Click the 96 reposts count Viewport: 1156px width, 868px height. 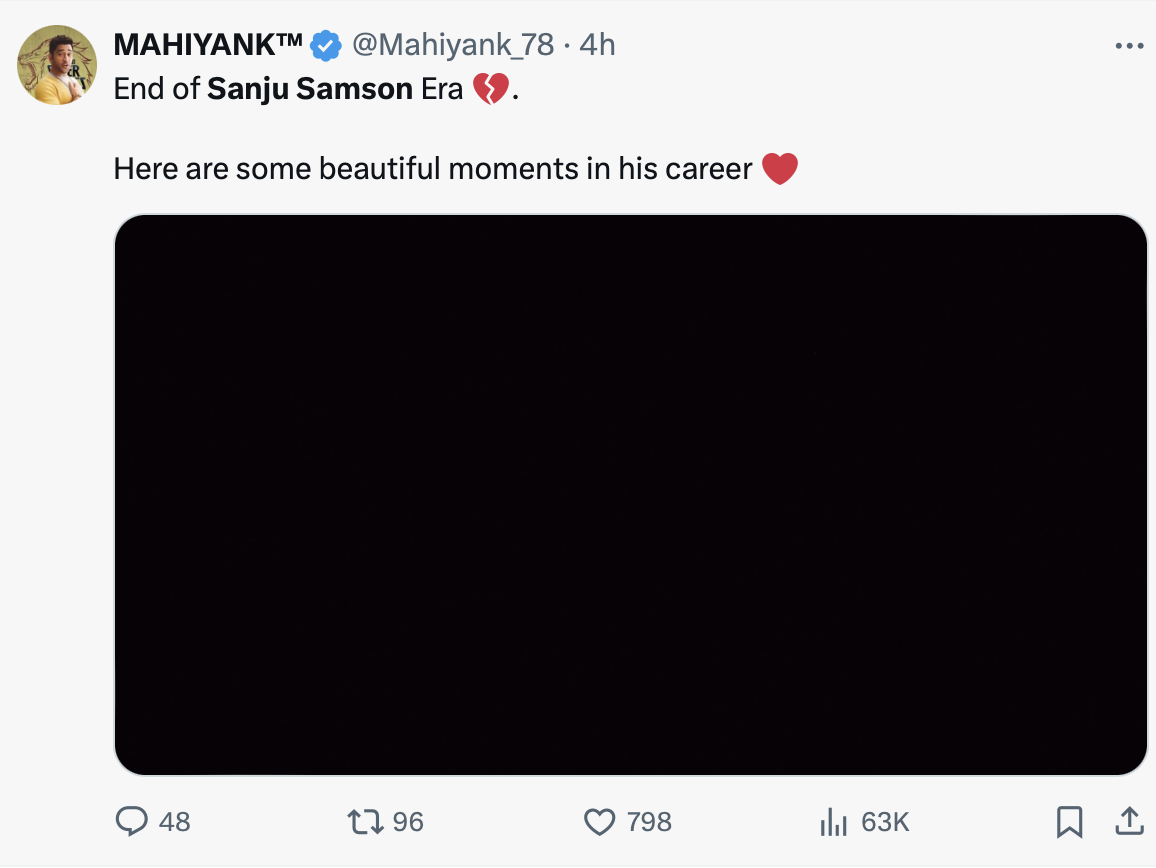pos(408,822)
